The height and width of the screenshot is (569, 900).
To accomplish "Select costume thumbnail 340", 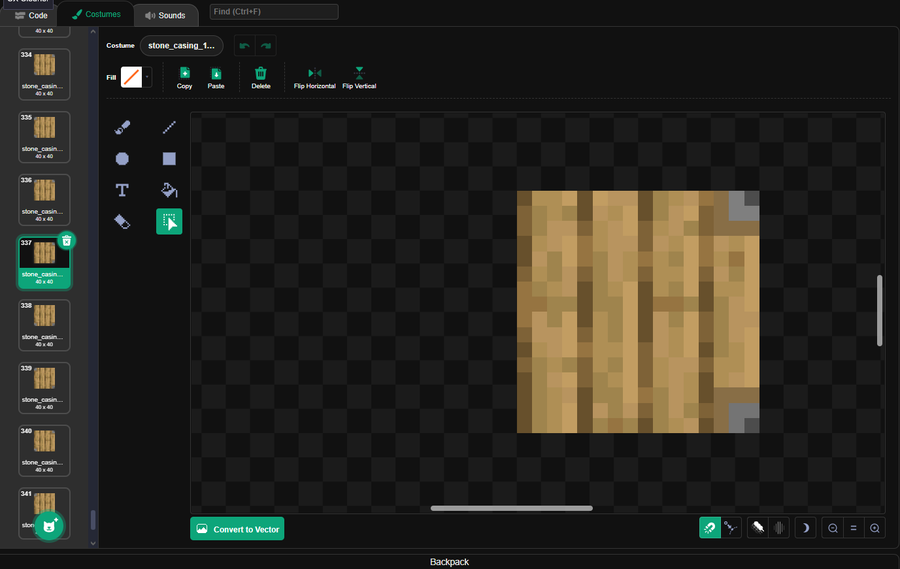I will coord(44,451).
